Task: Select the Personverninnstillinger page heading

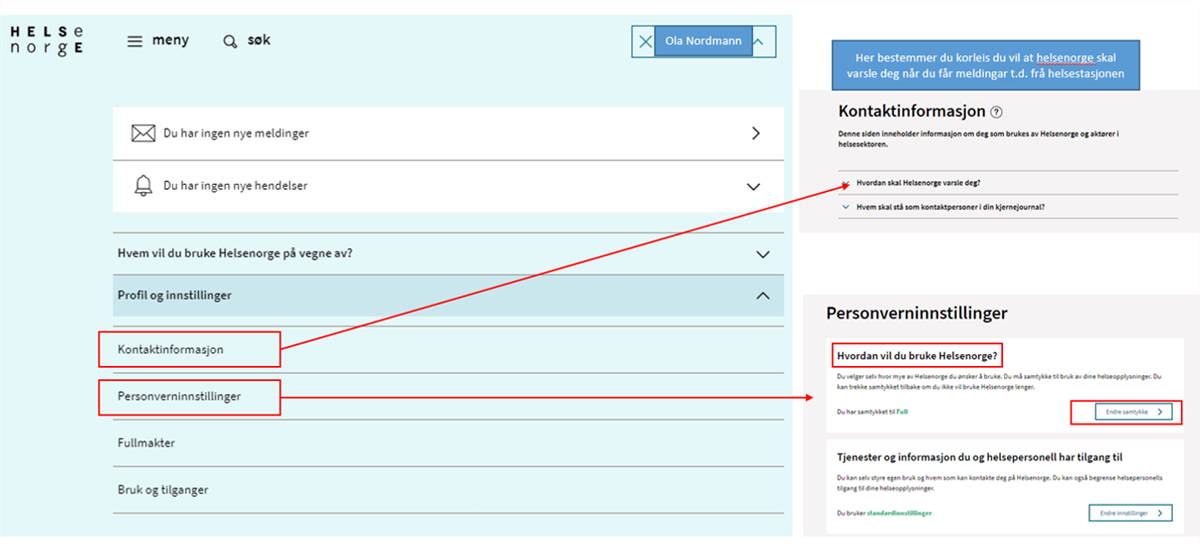Action: [x=916, y=314]
